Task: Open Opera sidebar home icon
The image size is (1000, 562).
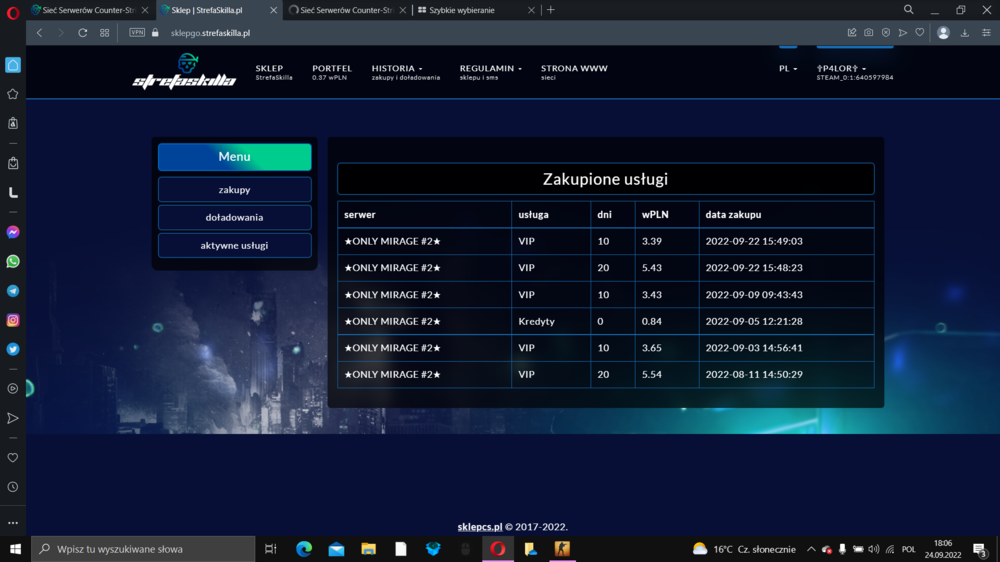Action: click(13, 65)
